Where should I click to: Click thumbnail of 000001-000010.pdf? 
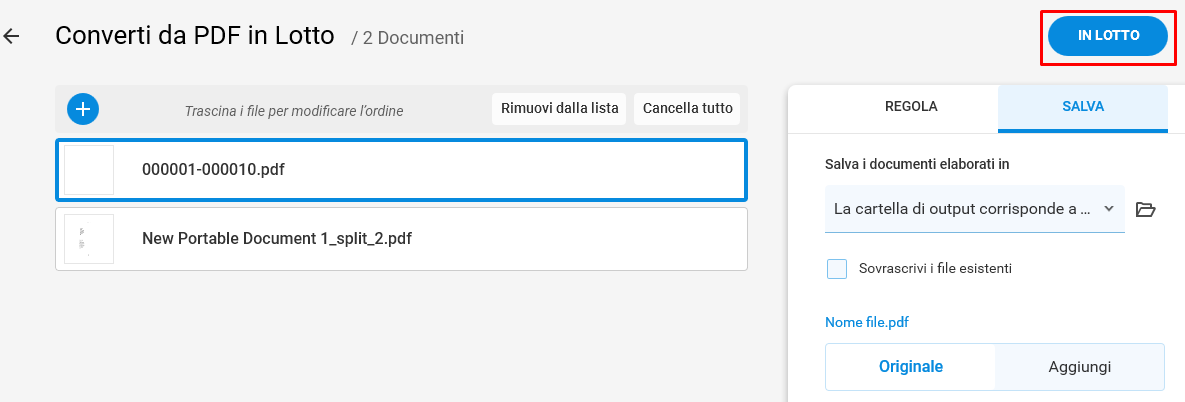pos(89,170)
